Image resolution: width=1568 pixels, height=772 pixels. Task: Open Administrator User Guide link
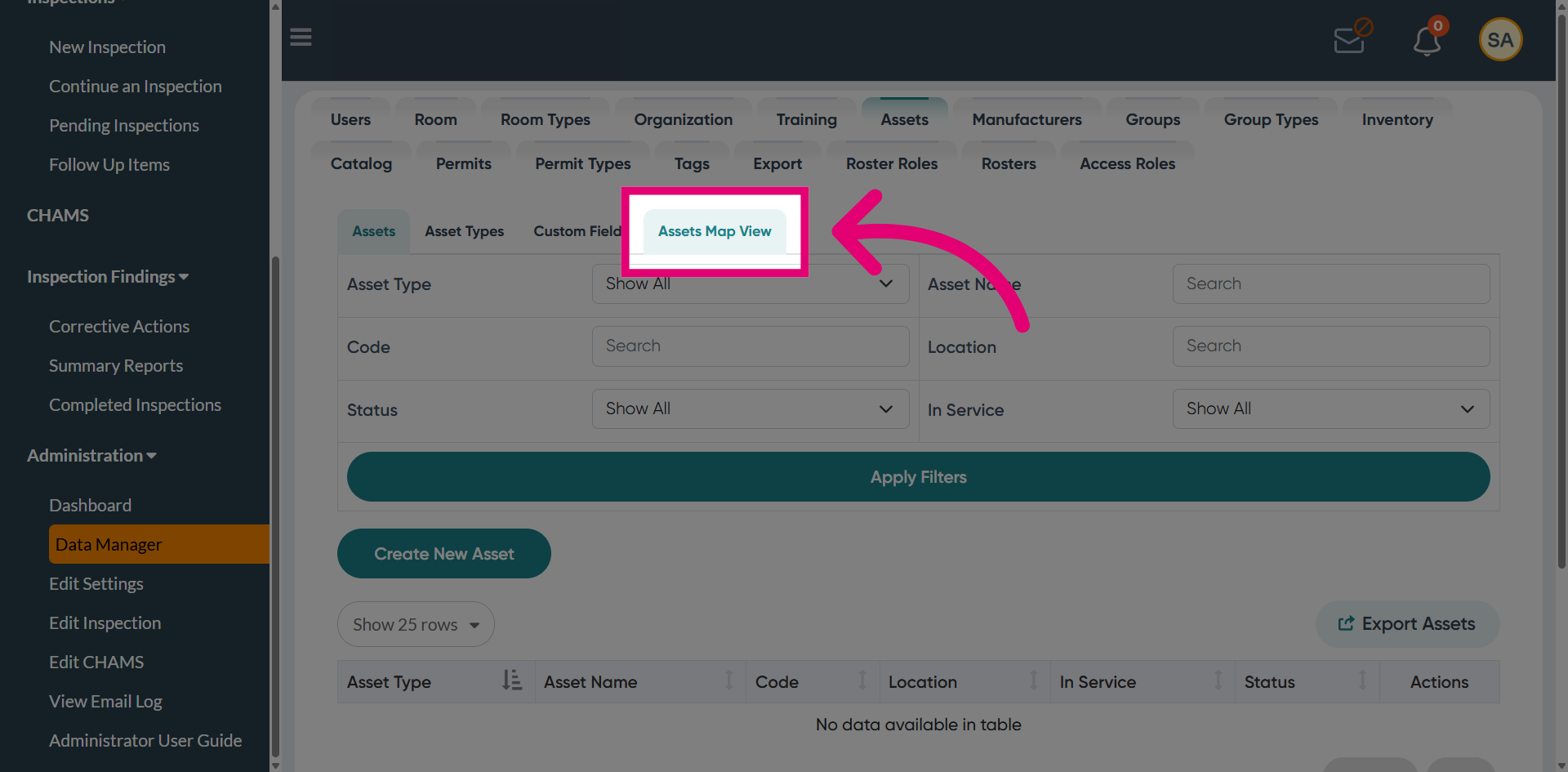(x=145, y=741)
